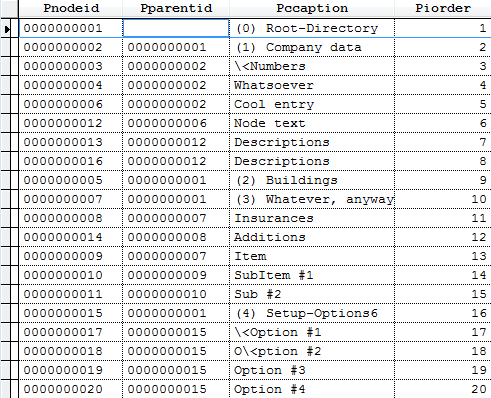The width and height of the screenshot is (491, 398).
Task: Select the cell with Pnodeid 0000000003
Action: [x=71, y=66]
